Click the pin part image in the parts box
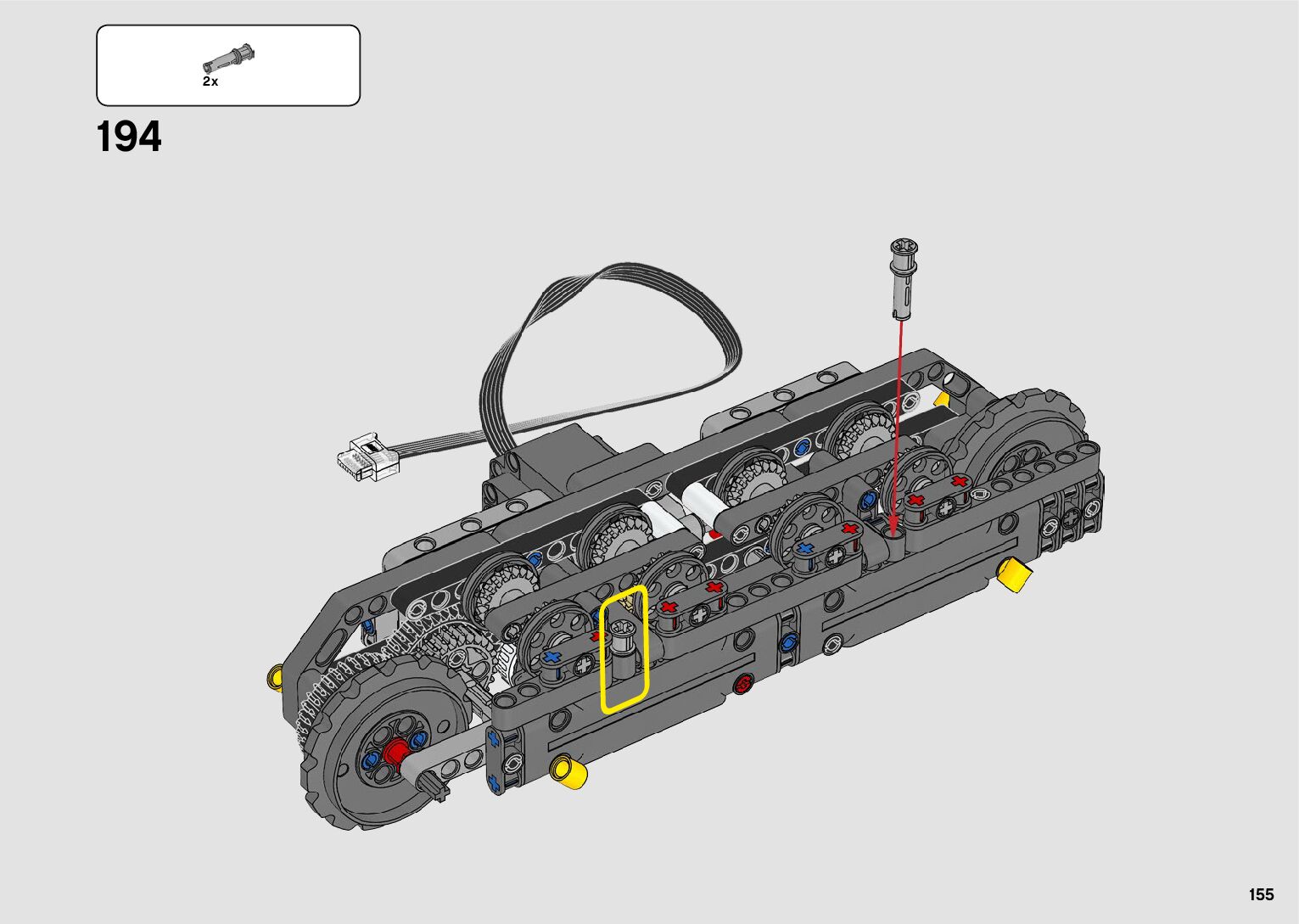 pos(229,58)
